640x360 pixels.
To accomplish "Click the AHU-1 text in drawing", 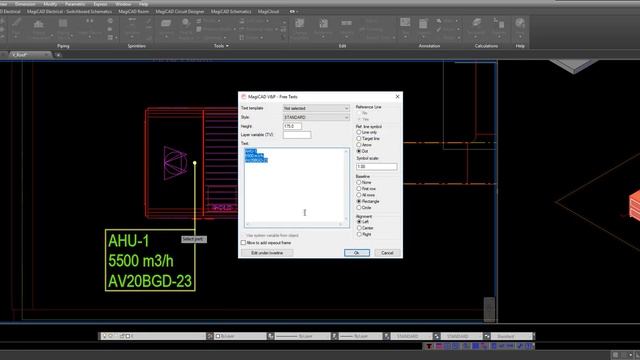I will click(x=128, y=241).
